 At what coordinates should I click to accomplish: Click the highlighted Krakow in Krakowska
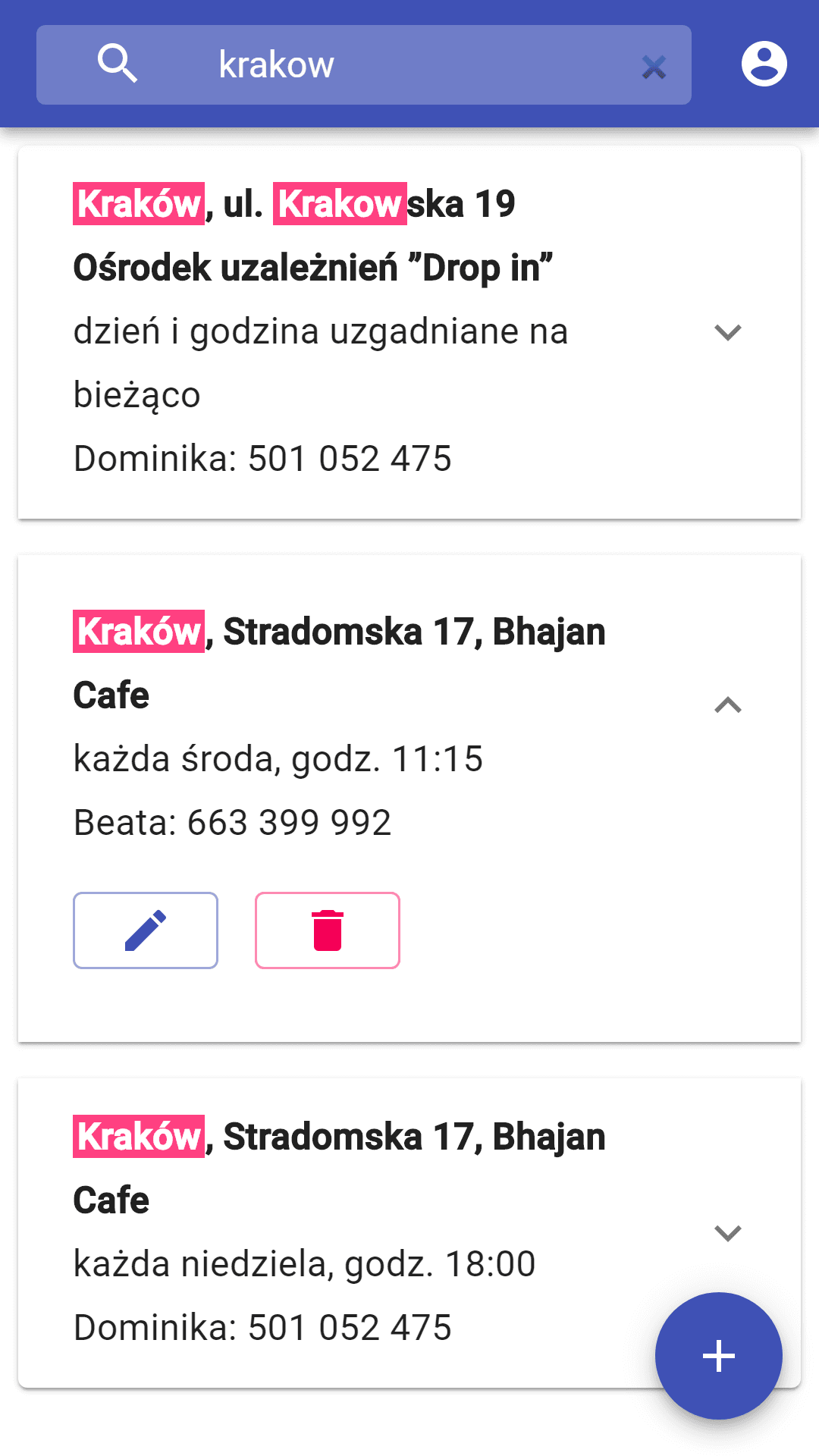(340, 204)
